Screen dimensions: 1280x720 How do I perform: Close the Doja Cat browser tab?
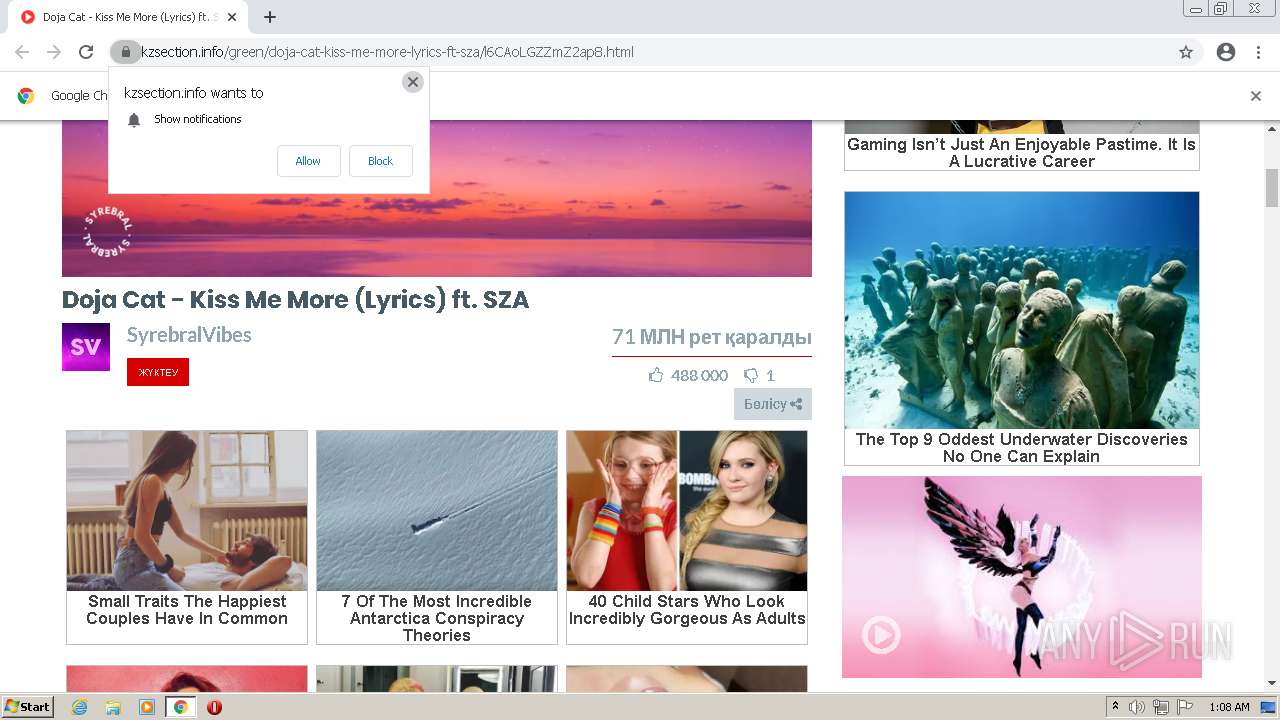click(233, 17)
